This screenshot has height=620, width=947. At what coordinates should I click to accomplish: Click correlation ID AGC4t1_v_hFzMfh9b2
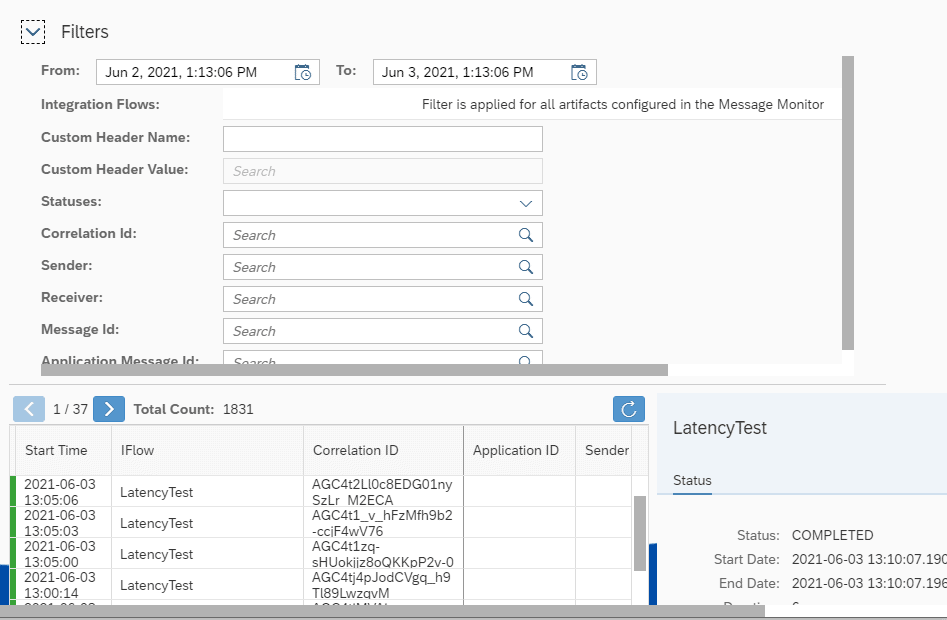382,523
